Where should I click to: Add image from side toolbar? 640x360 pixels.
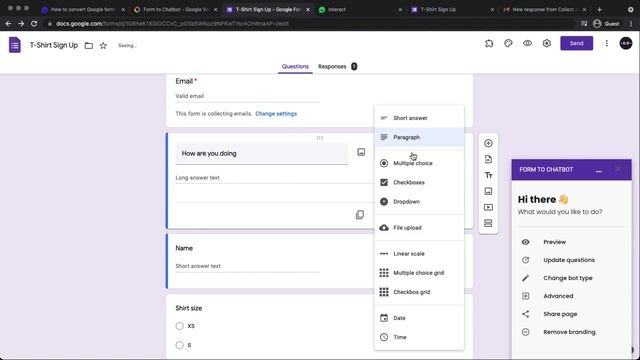(x=488, y=191)
